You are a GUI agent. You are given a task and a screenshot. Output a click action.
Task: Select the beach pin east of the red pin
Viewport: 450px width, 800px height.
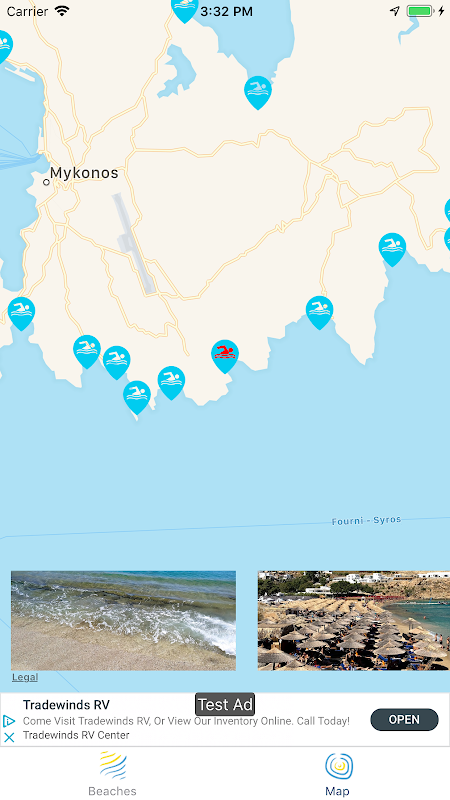coord(319,312)
